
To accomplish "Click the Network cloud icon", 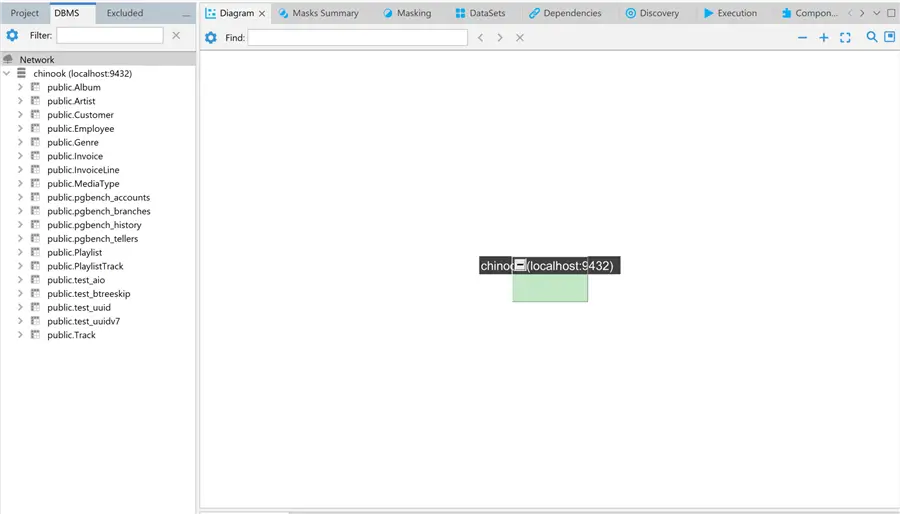I will [x=8, y=59].
